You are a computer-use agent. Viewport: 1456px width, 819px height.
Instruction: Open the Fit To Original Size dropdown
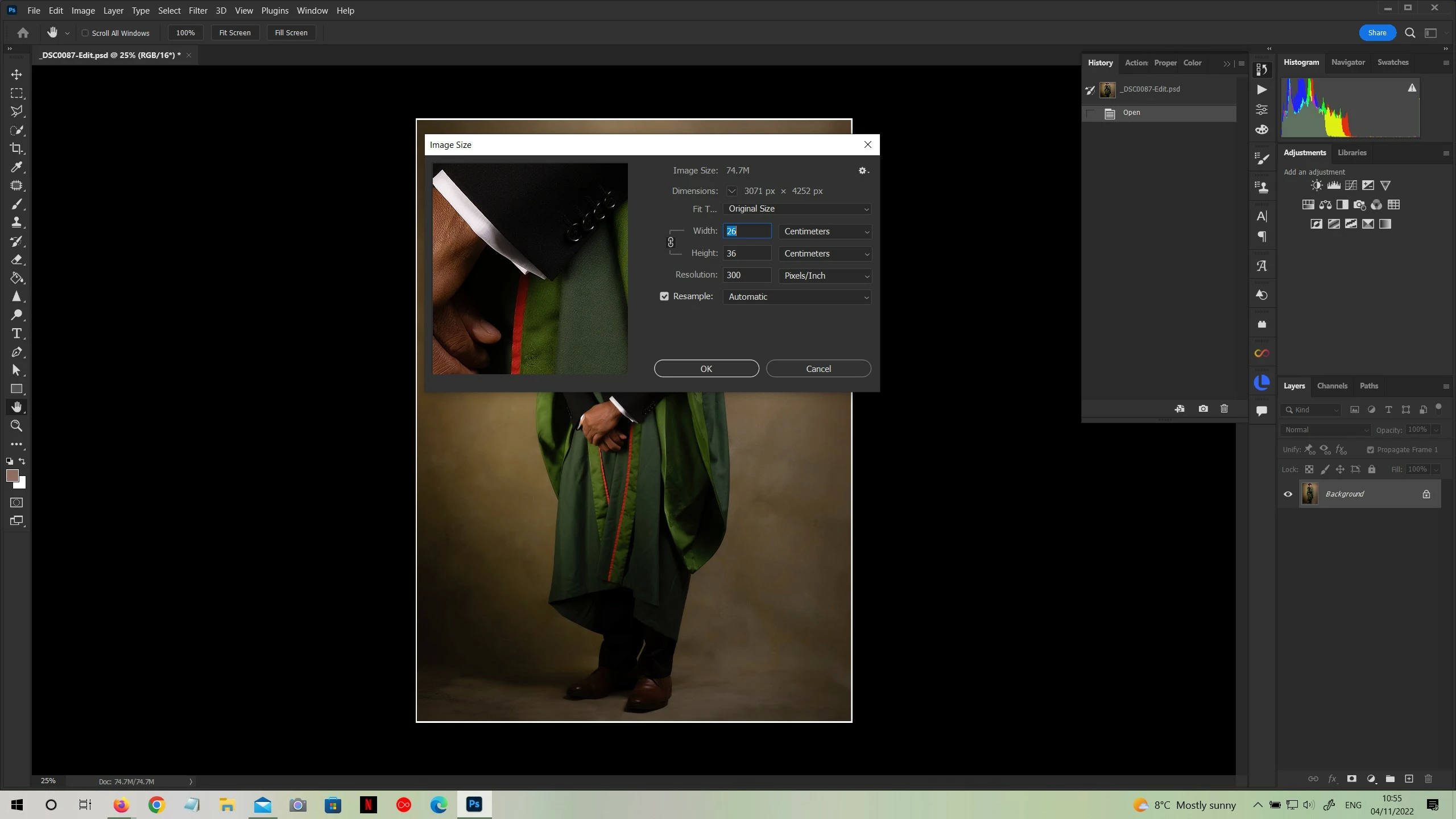coord(797,209)
